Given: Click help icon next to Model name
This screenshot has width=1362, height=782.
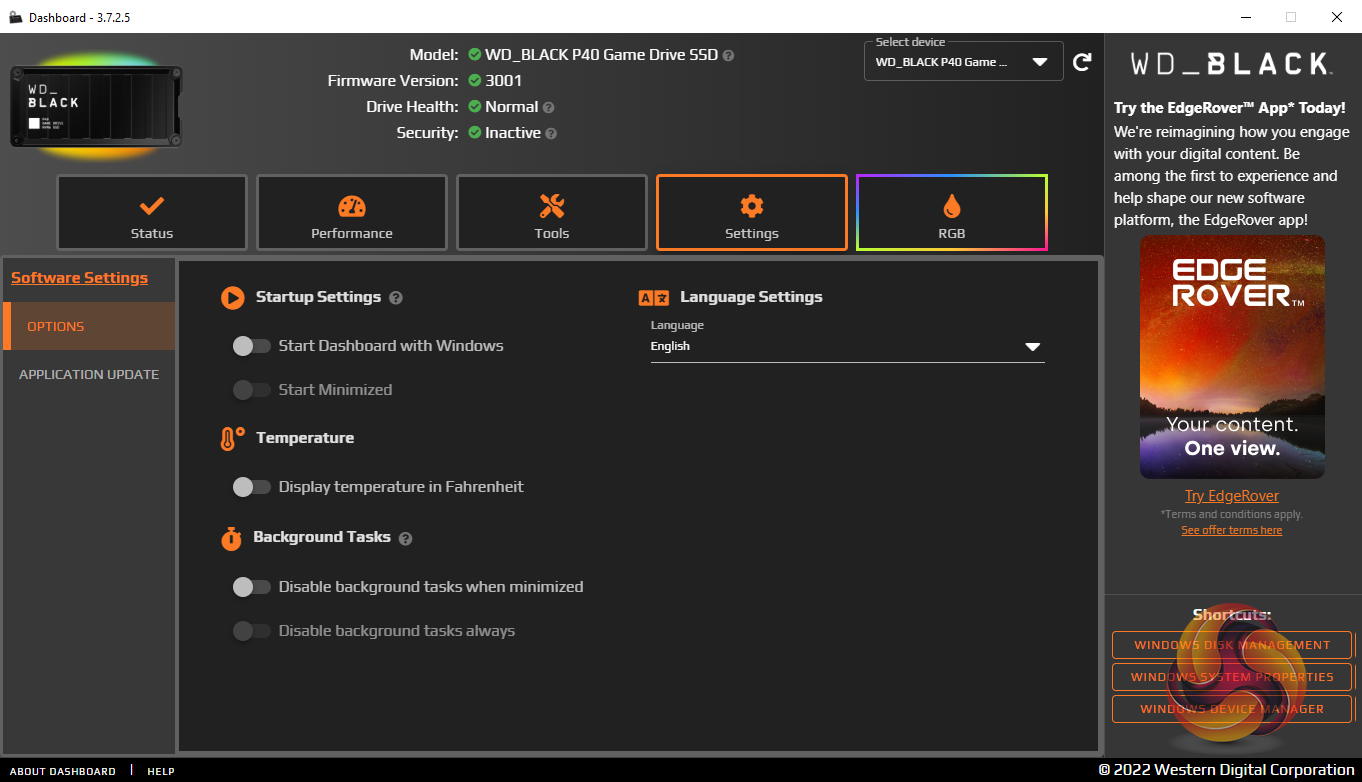Looking at the screenshot, I should point(728,56).
